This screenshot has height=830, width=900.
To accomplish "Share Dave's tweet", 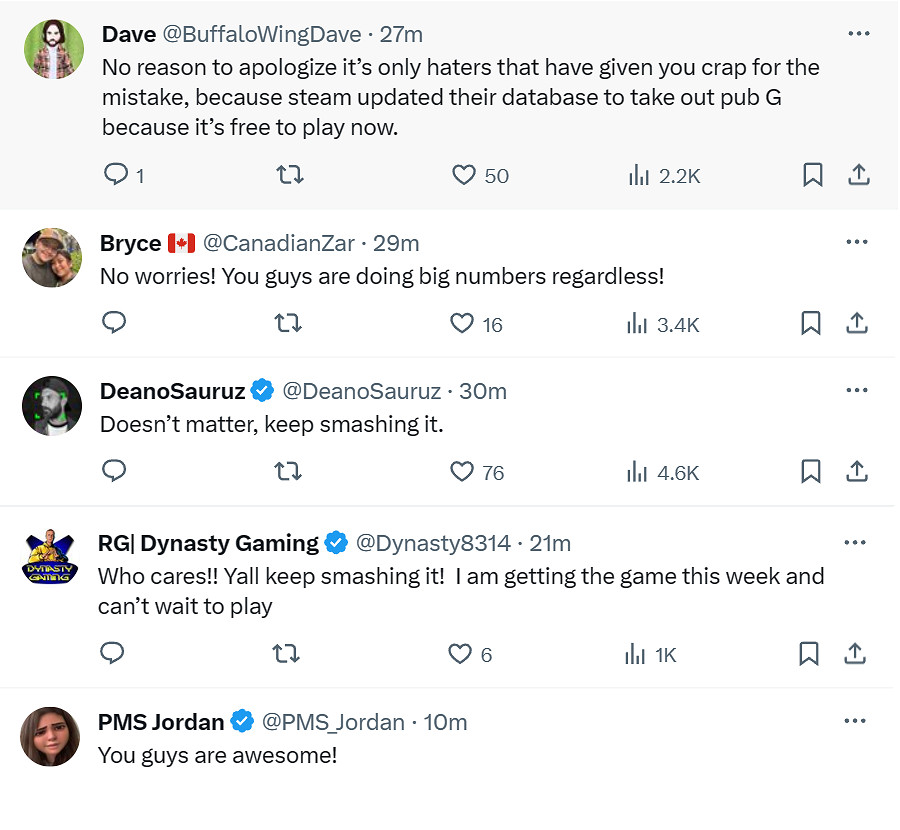I will tap(858, 176).
